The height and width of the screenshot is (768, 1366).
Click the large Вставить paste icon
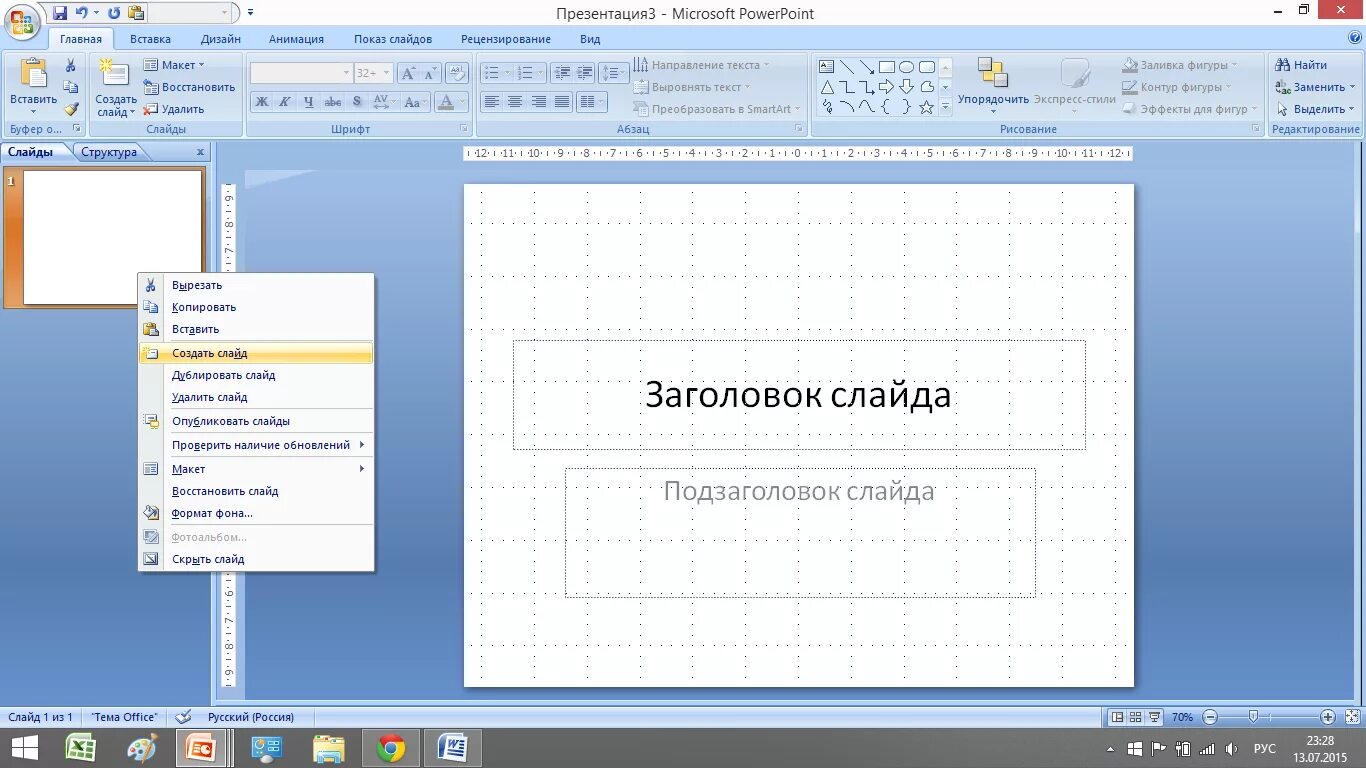click(33, 74)
